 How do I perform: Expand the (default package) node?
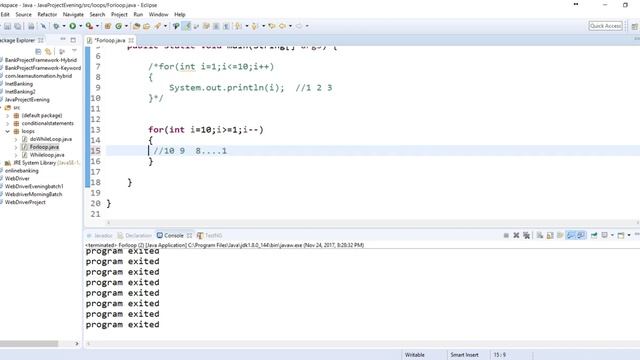click(7, 116)
